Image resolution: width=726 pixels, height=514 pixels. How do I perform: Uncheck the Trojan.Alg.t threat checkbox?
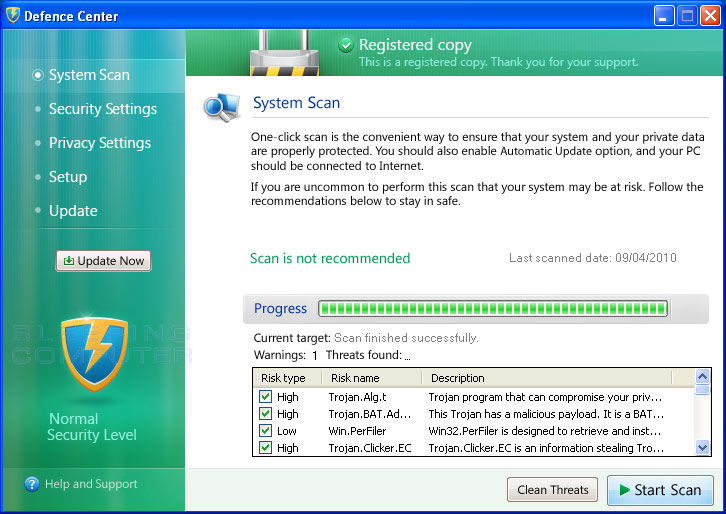click(265, 397)
